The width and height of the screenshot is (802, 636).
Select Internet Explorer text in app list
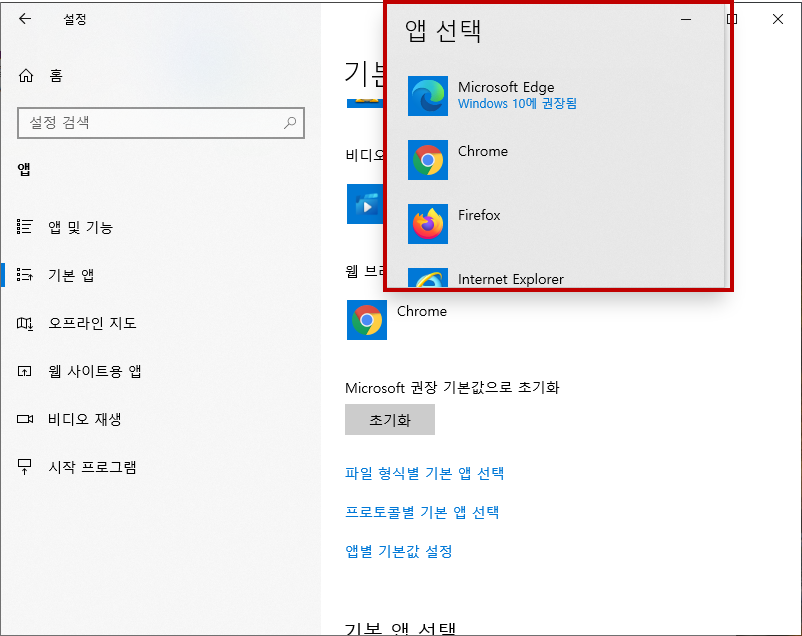pyautogui.click(x=510, y=279)
